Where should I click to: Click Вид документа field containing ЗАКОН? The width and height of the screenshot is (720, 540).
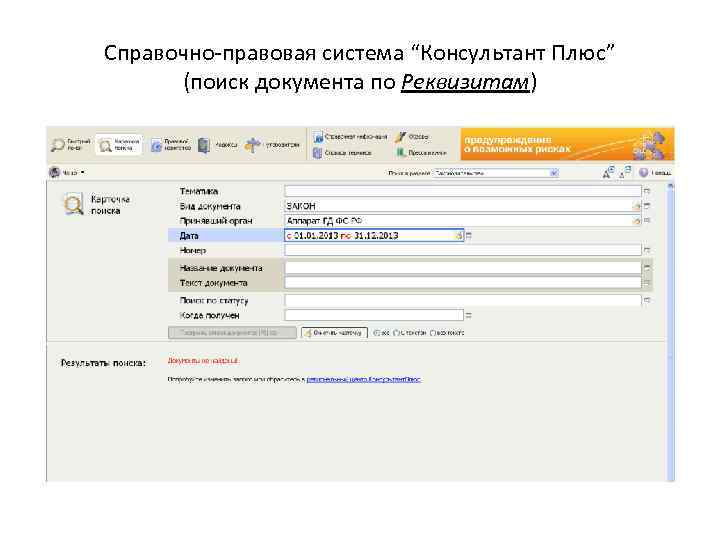pos(463,206)
